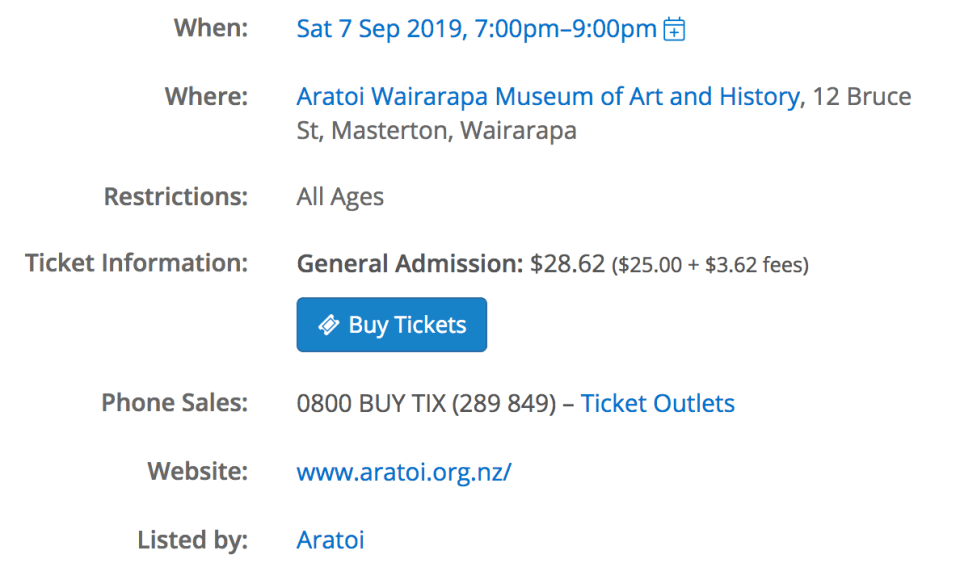Click the add-to-calendar icon

675,30
